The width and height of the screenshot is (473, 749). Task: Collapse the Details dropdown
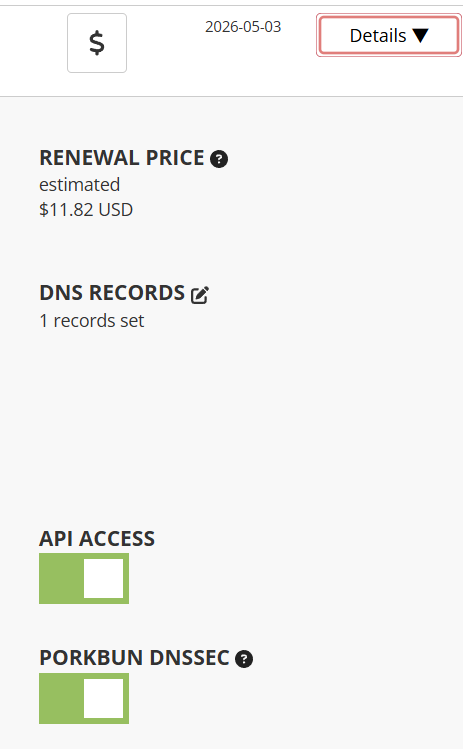[x=389, y=35]
